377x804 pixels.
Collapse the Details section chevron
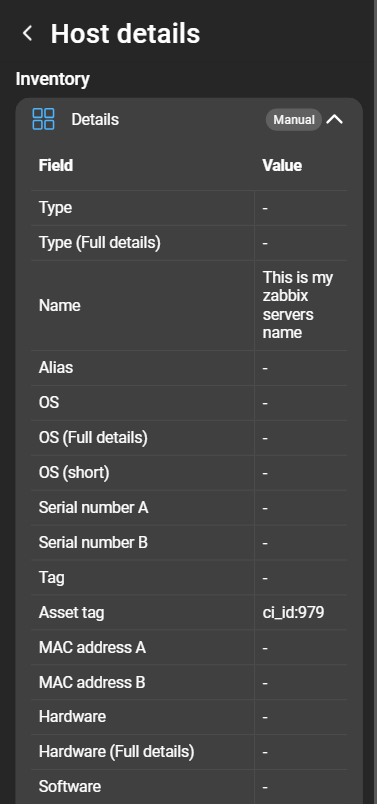[x=335, y=119]
